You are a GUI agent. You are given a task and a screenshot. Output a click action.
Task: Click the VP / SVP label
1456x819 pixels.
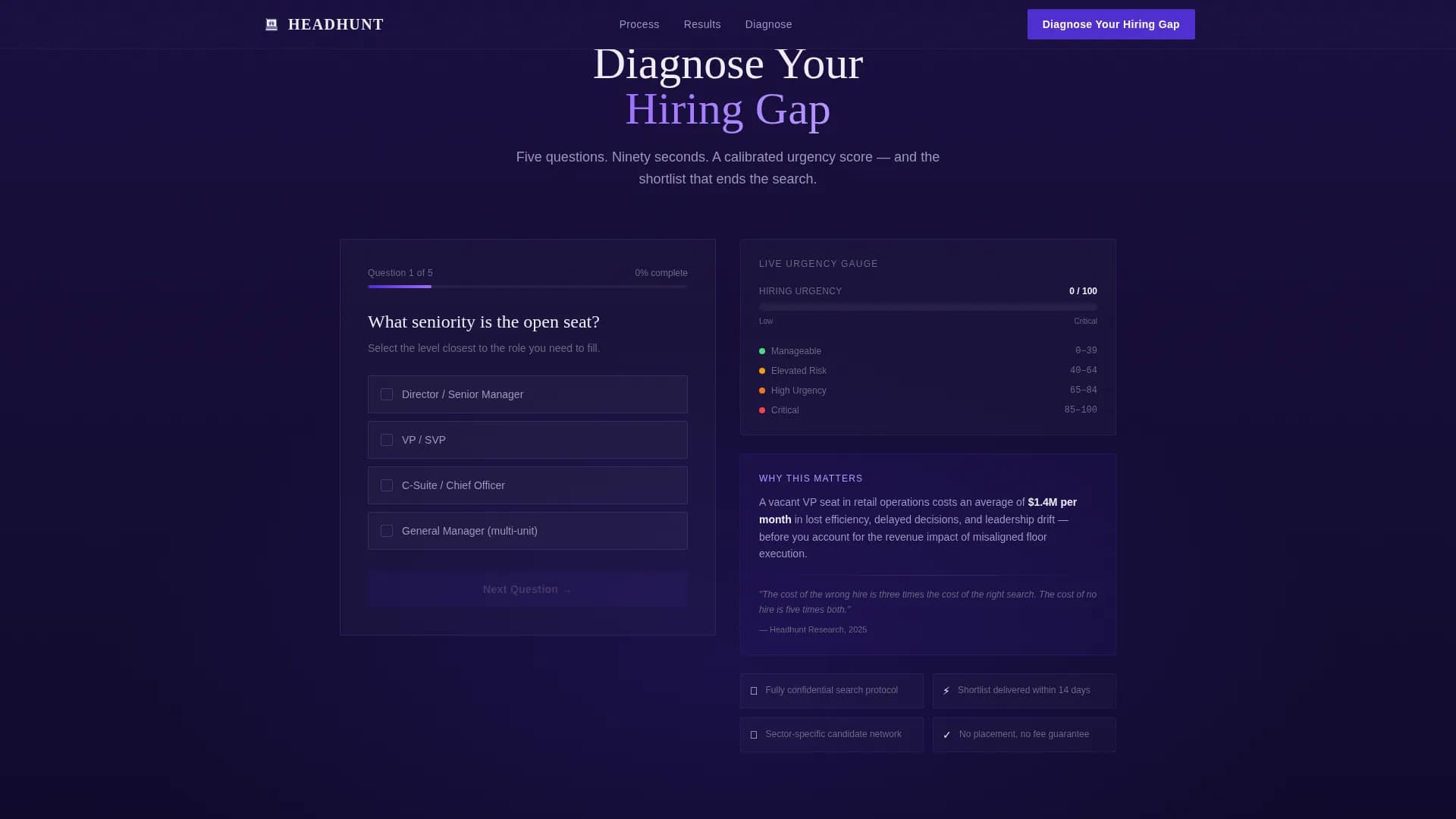coord(424,440)
